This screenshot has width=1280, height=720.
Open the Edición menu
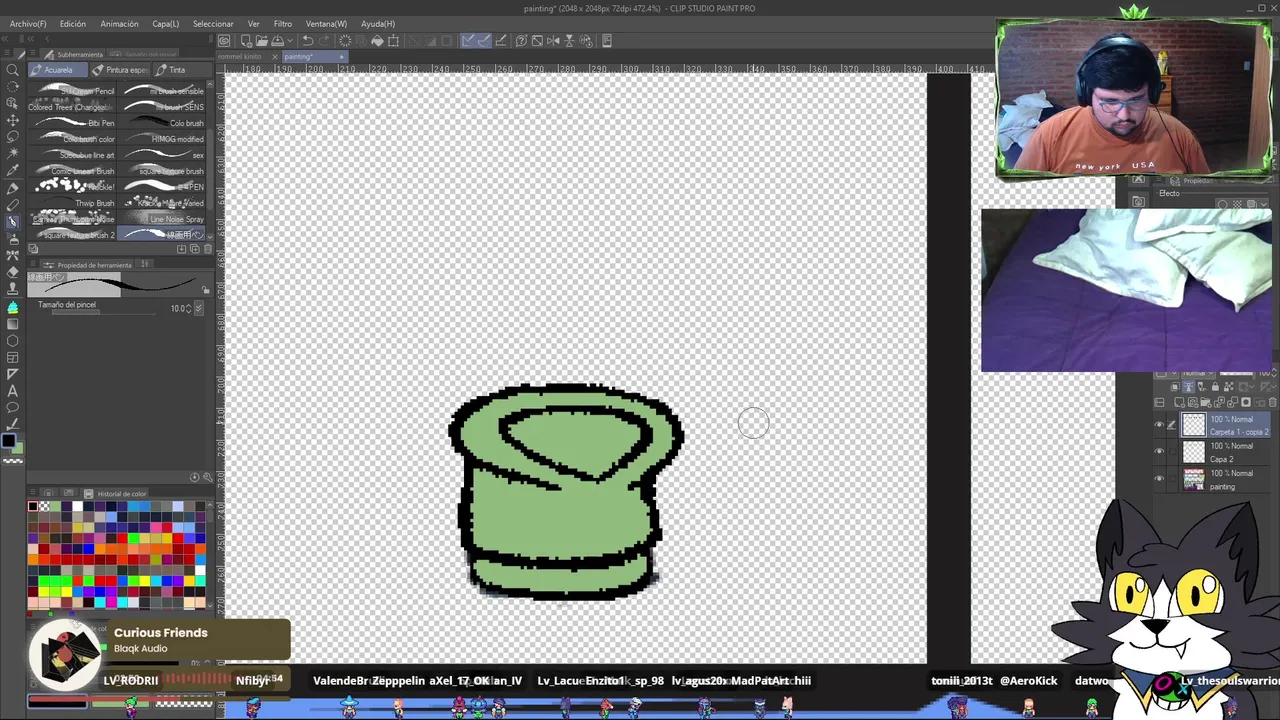tap(73, 23)
